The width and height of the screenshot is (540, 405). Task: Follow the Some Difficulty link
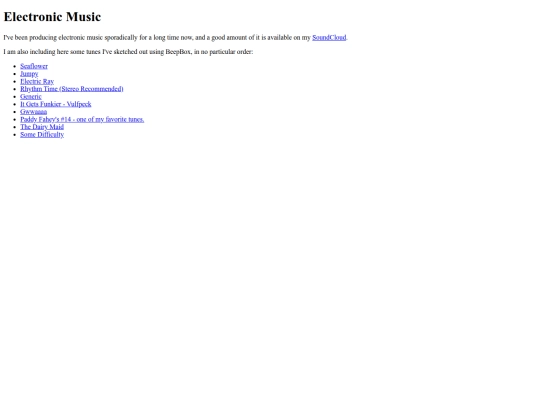click(42, 134)
